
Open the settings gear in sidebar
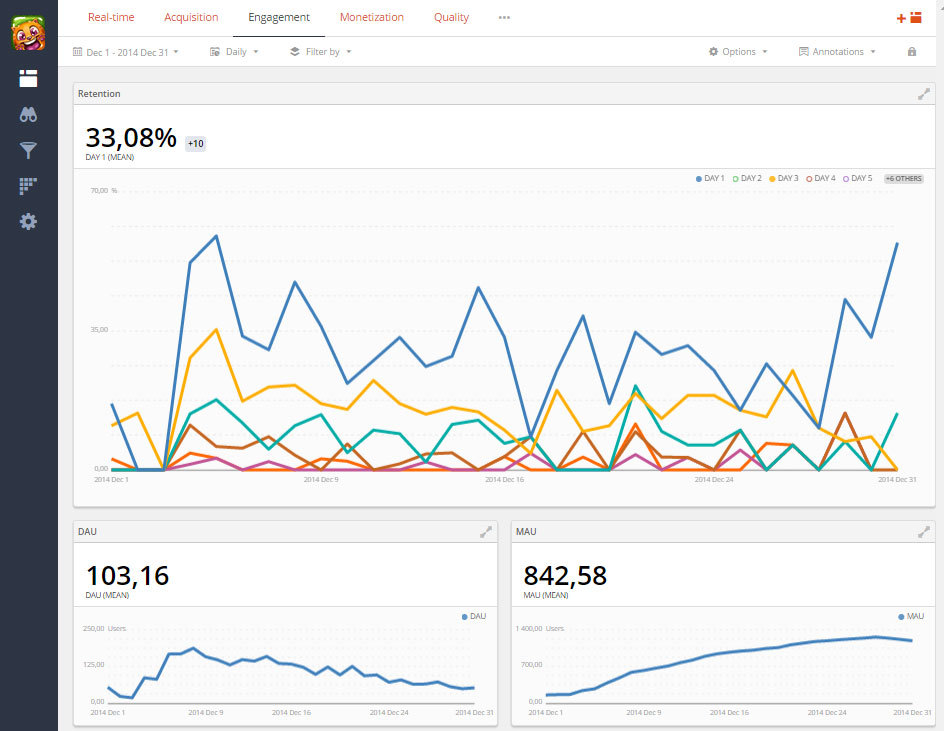click(28, 222)
